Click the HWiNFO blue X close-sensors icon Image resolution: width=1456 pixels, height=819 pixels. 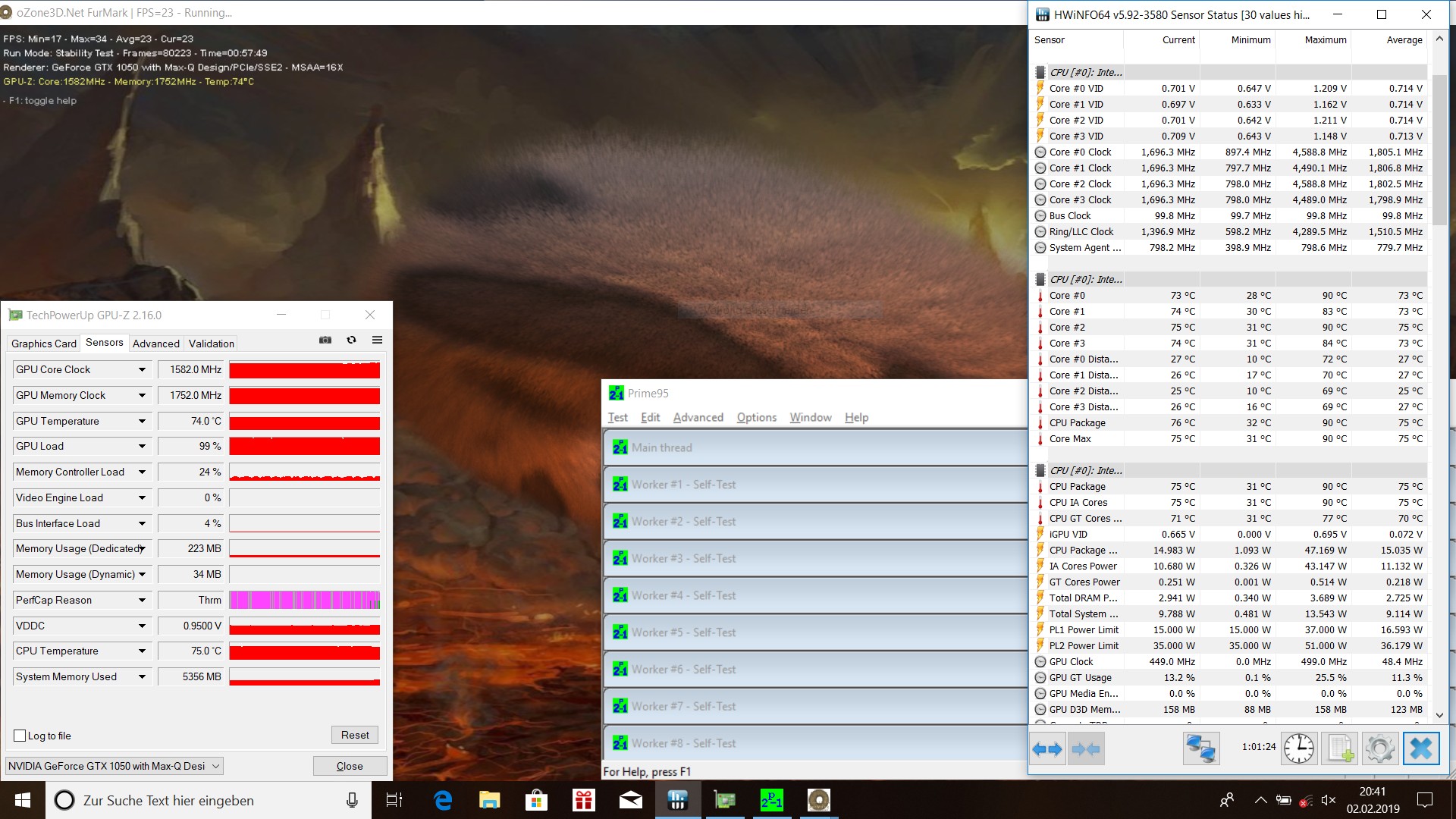point(1421,749)
